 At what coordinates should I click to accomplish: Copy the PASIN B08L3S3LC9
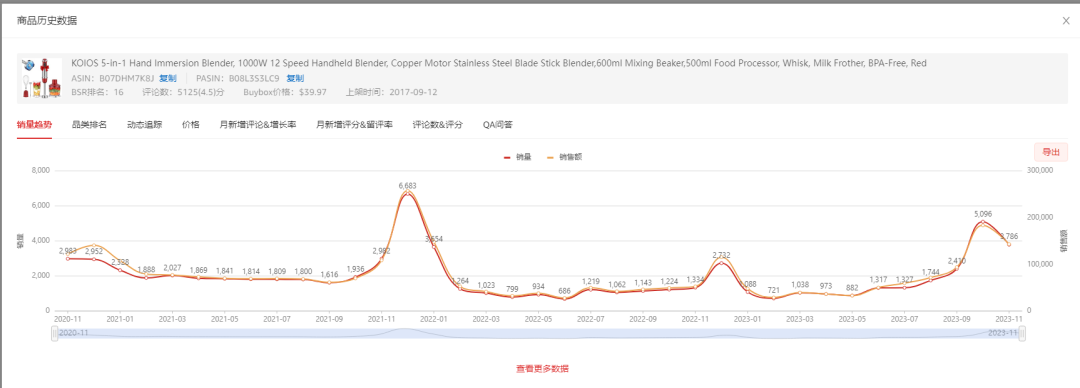295,79
